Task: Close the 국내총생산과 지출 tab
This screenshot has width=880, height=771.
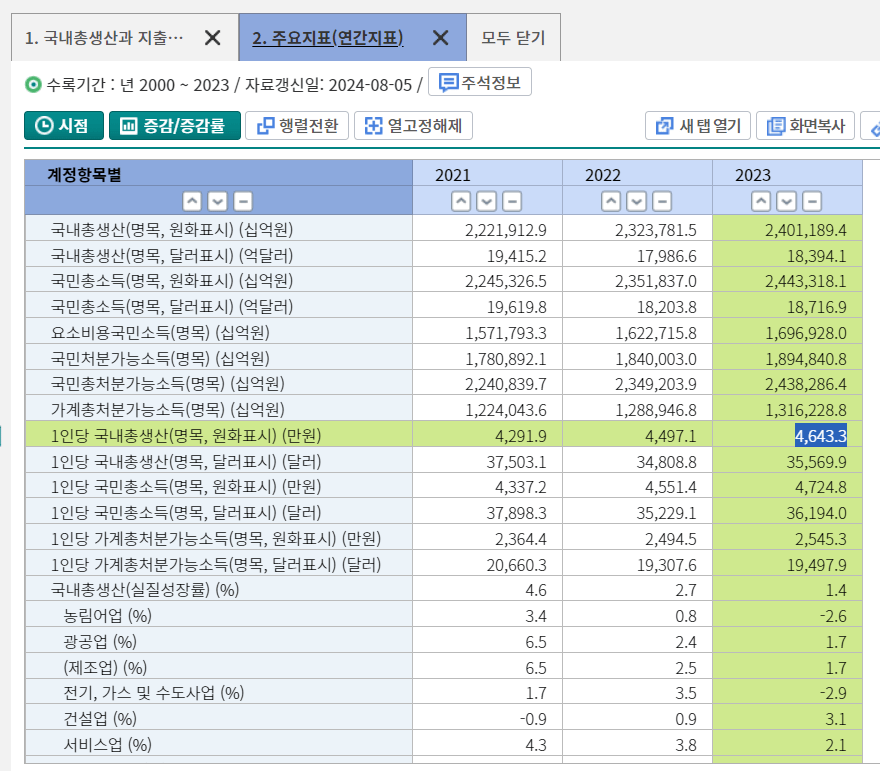Action: 212,38
